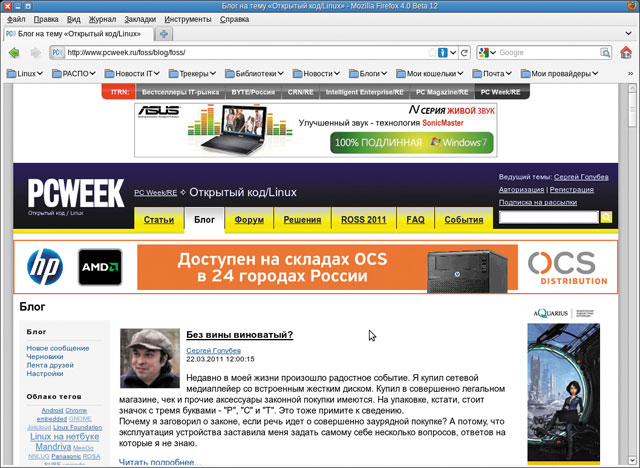Open the Файл menu
The height and width of the screenshot is (468, 640).
(x=16, y=19)
